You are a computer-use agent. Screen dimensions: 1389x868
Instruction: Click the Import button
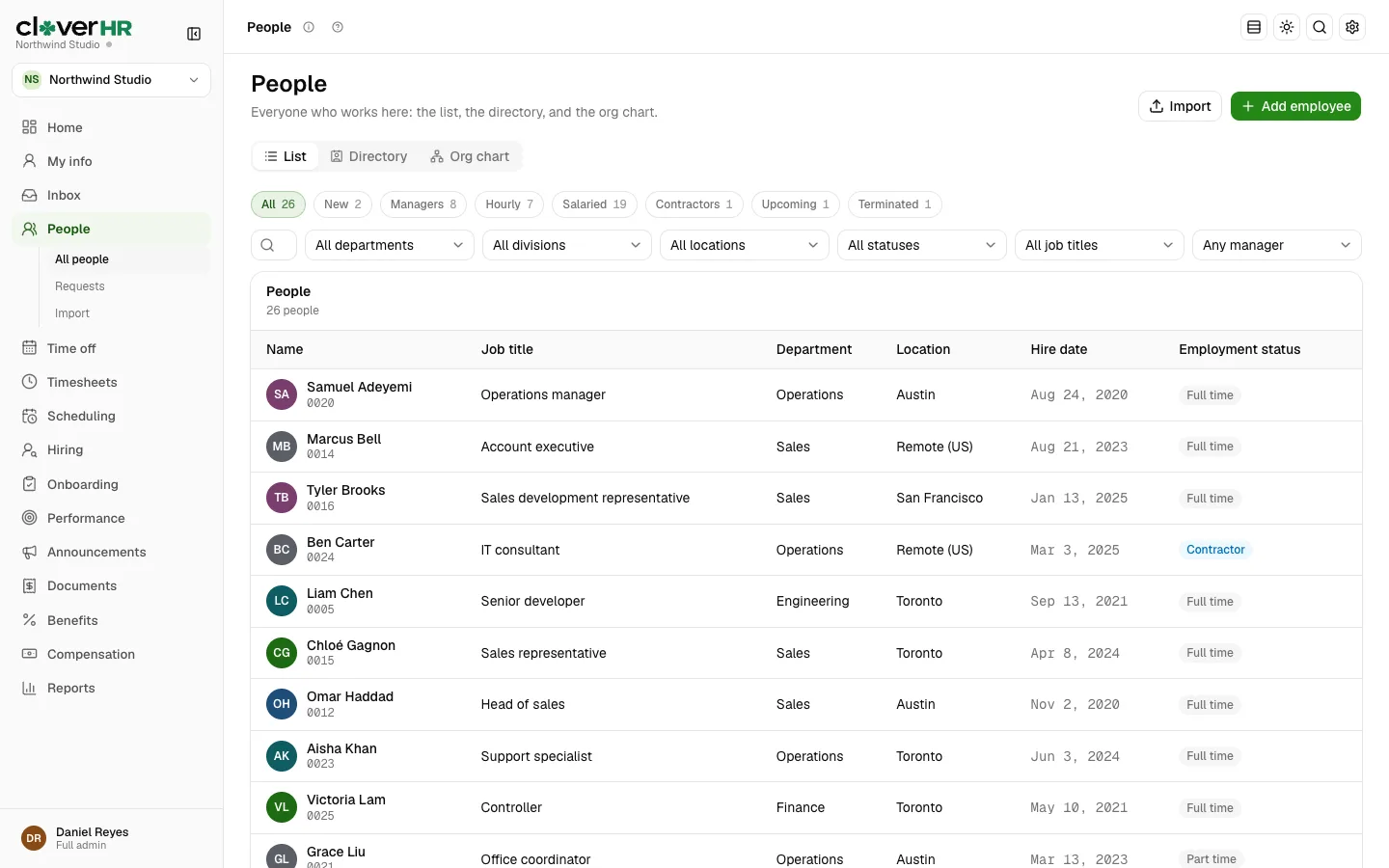pos(1180,106)
